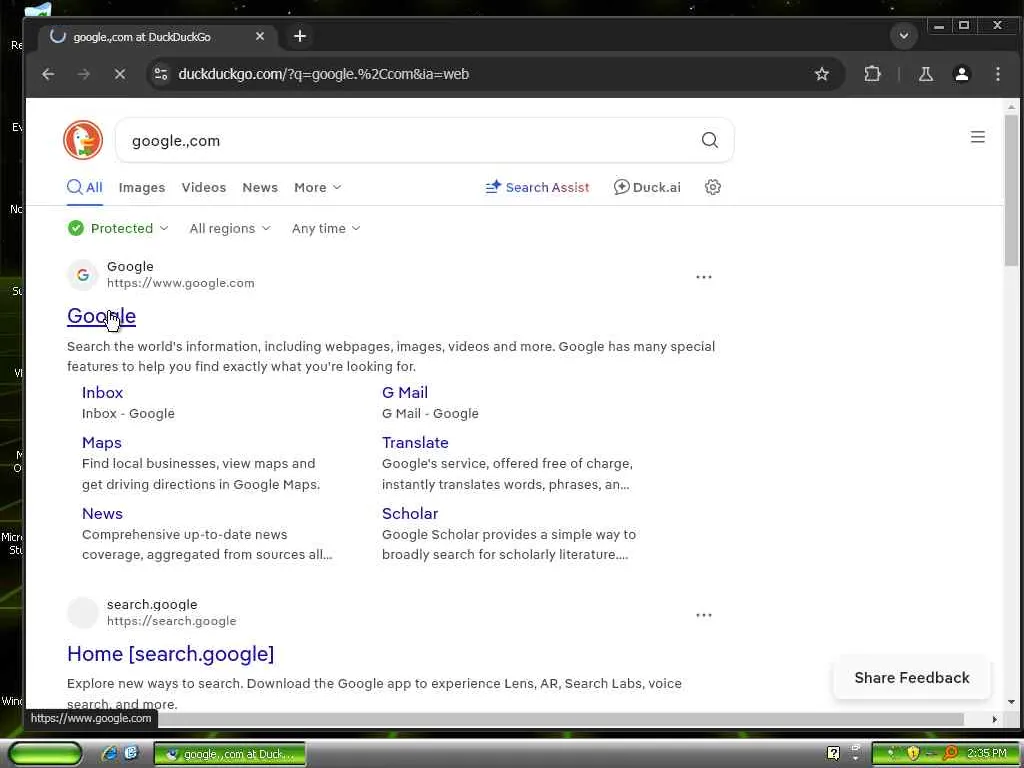This screenshot has width=1024, height=768.
Task: Open the Chrome Labs flask icon
Action: 926,74
